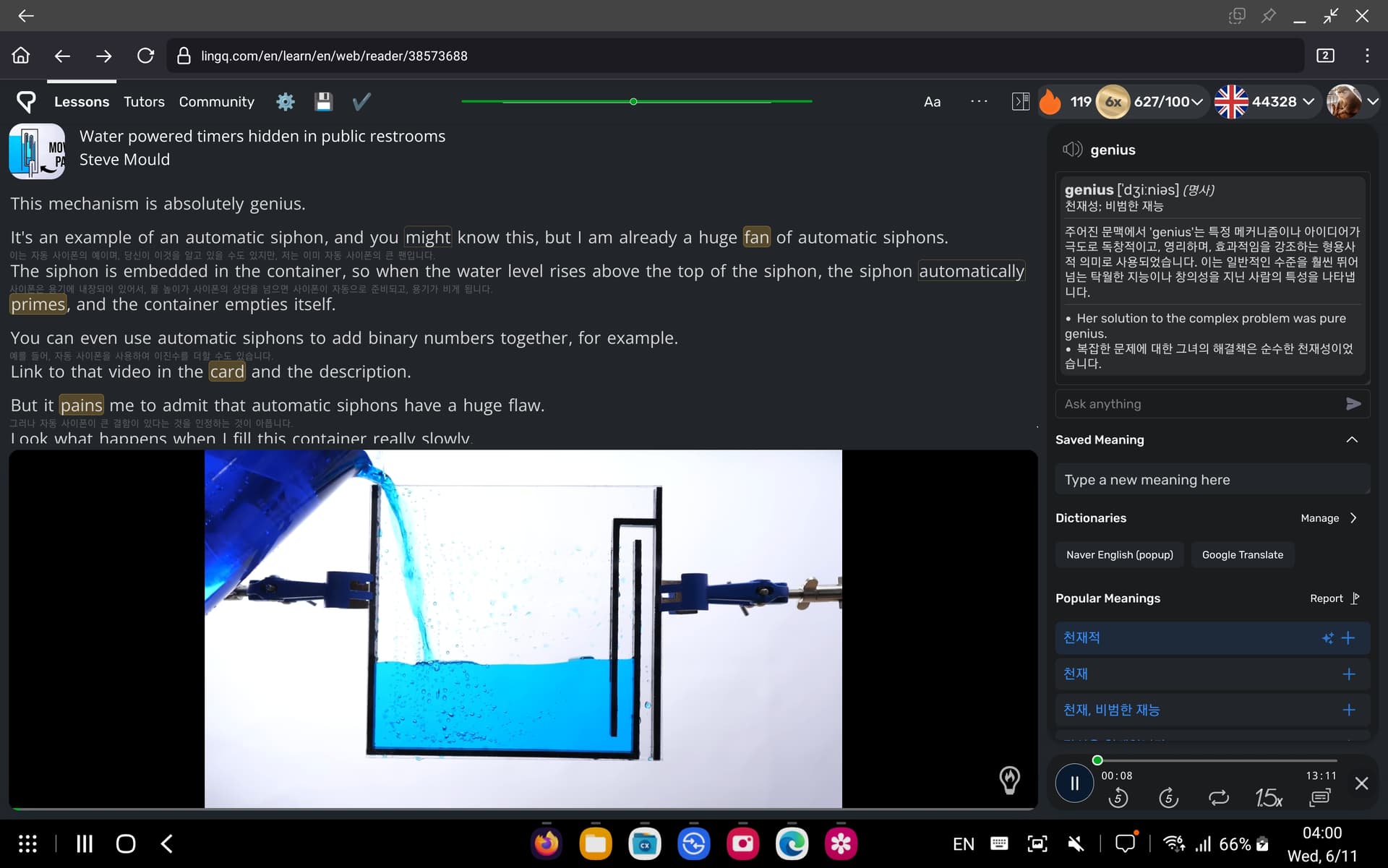The width and height of the screenshot is (1388, 868).
Task: Click the save floppy disk icon
Action: tap(323, 102)
